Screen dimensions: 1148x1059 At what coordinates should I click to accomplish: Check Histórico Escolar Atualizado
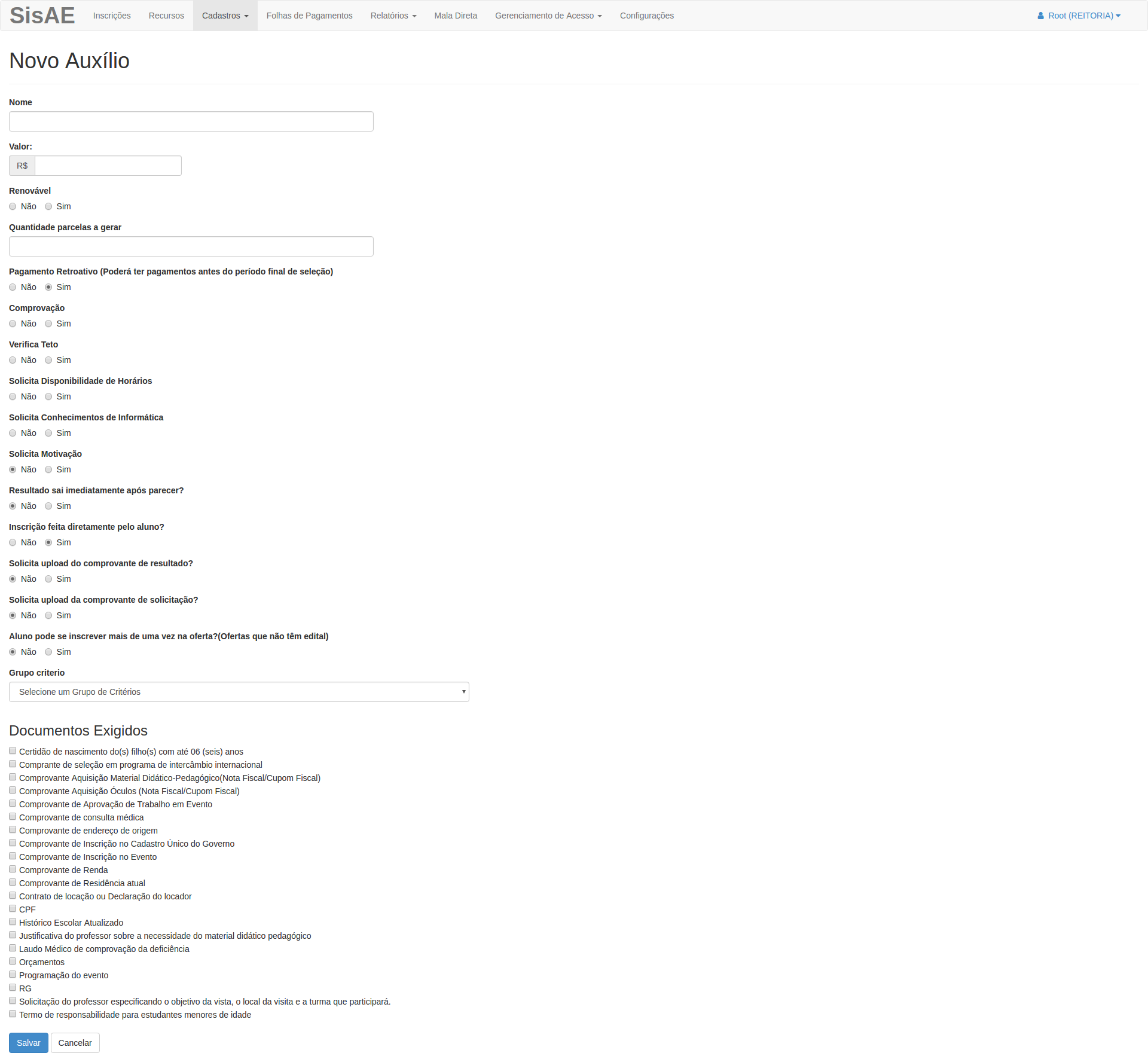pyautogui.click(x=13, y=921)
